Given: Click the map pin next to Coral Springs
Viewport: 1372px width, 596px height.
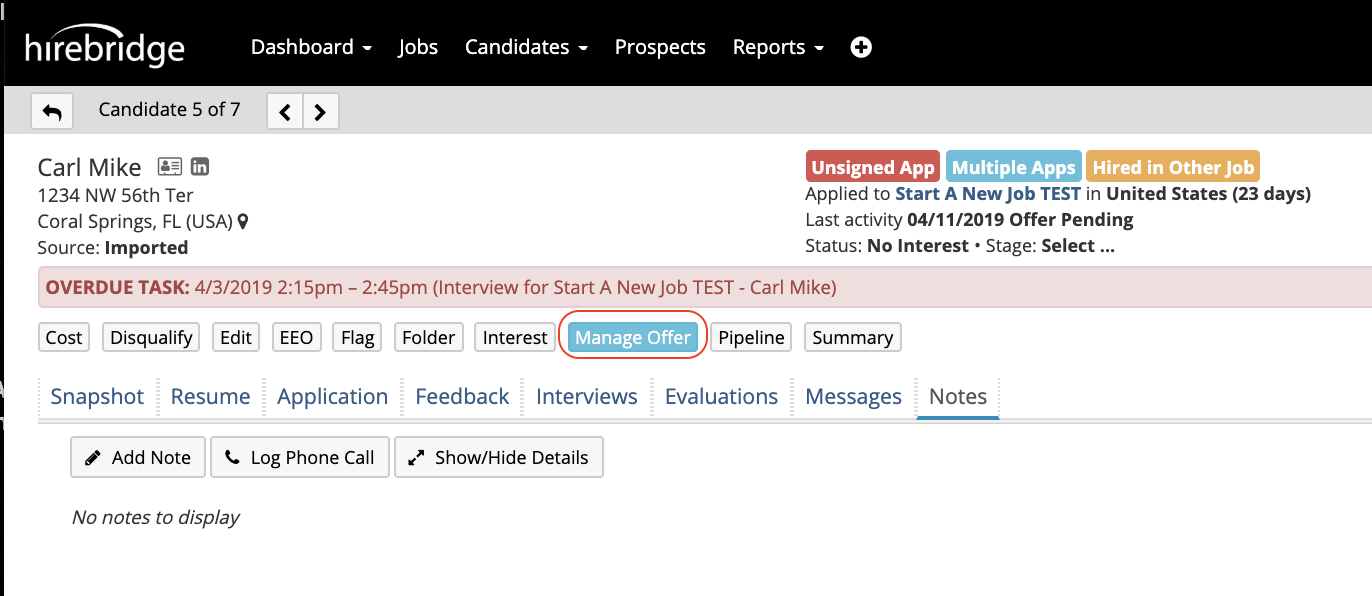Looking at the screenshot, I should (x=241, y=221).
